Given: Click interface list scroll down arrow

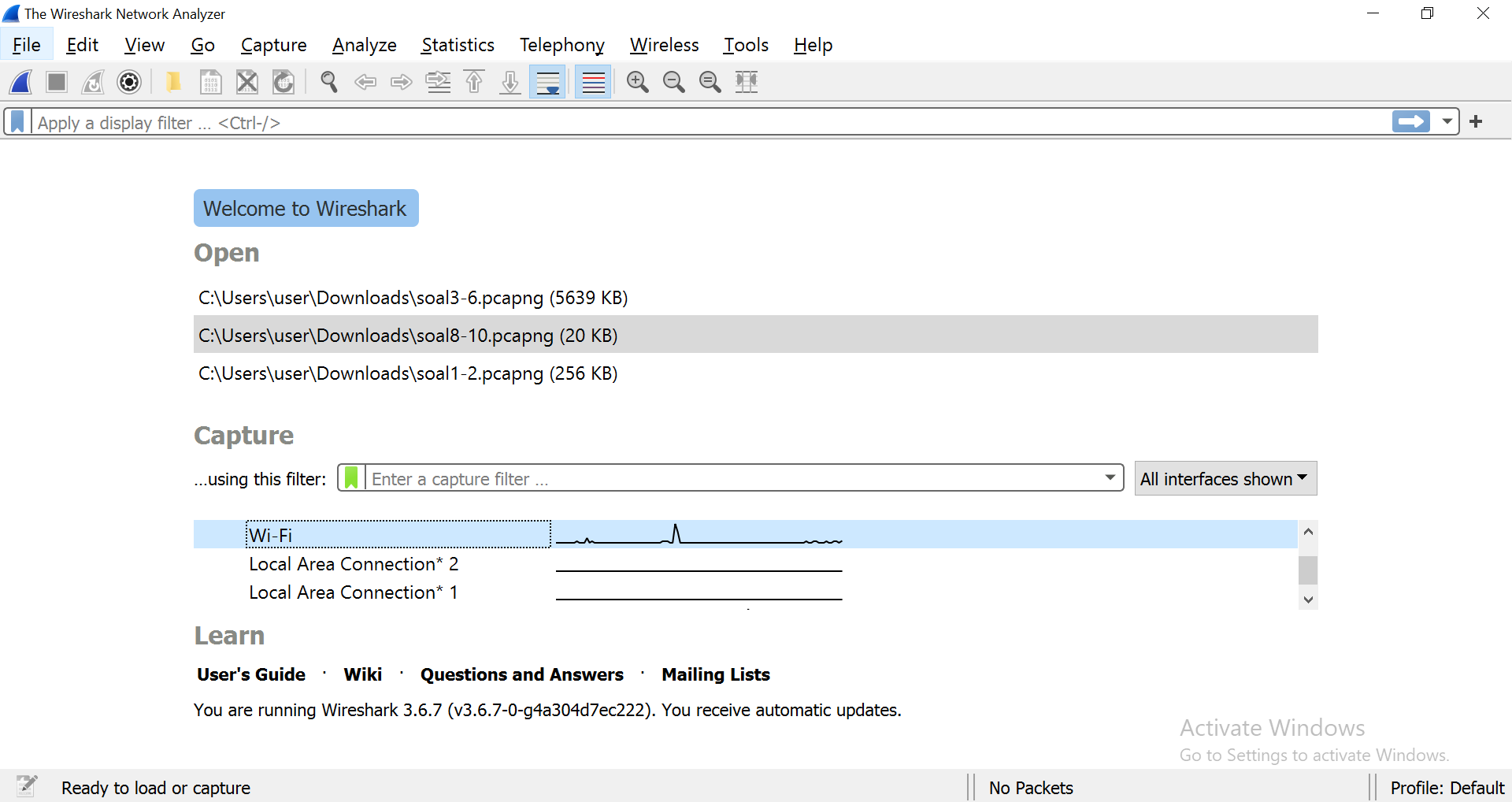Looking at the screenshot, I should (1307, 599).
